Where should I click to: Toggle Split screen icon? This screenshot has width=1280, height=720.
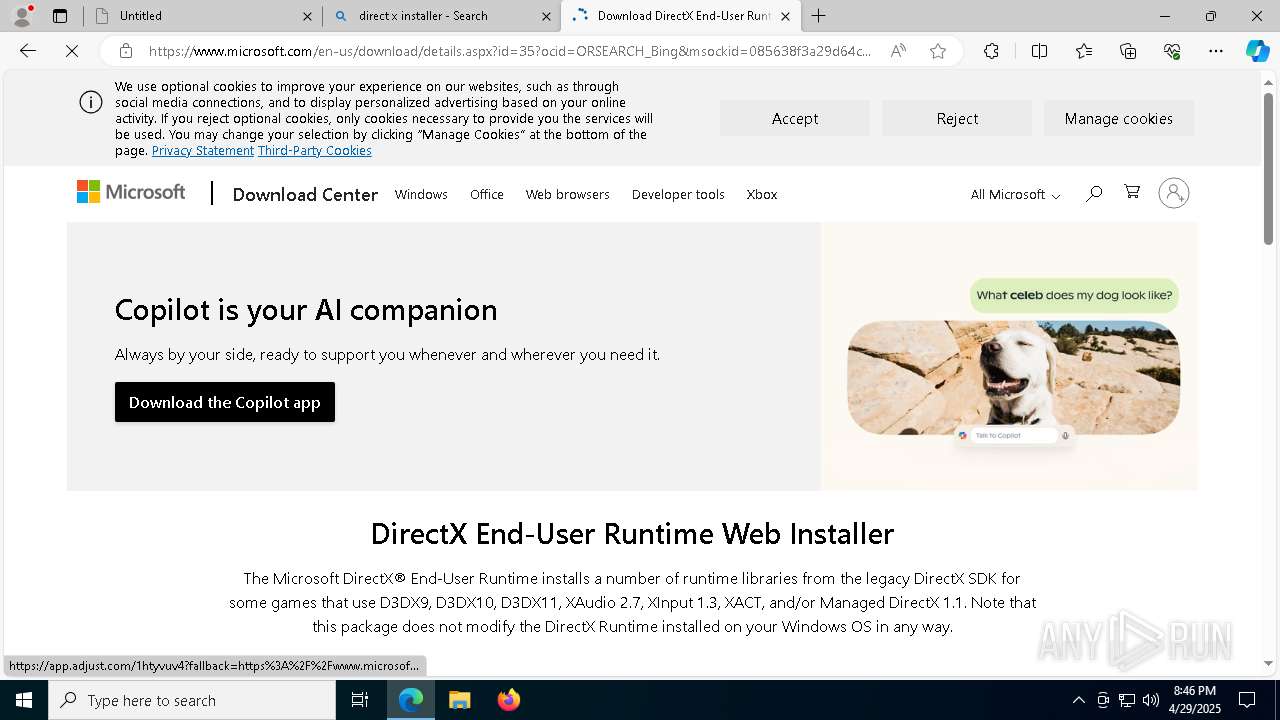(1039, 51)
